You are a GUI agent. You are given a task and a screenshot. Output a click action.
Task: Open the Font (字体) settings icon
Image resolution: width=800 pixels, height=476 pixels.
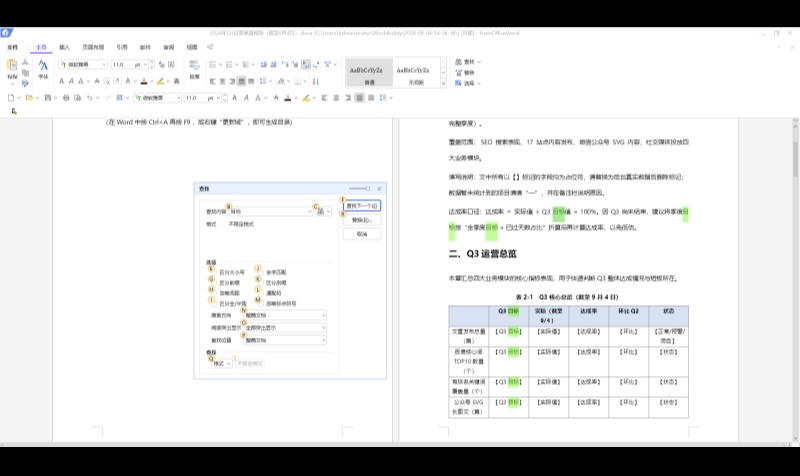click(x=43, y=65)
